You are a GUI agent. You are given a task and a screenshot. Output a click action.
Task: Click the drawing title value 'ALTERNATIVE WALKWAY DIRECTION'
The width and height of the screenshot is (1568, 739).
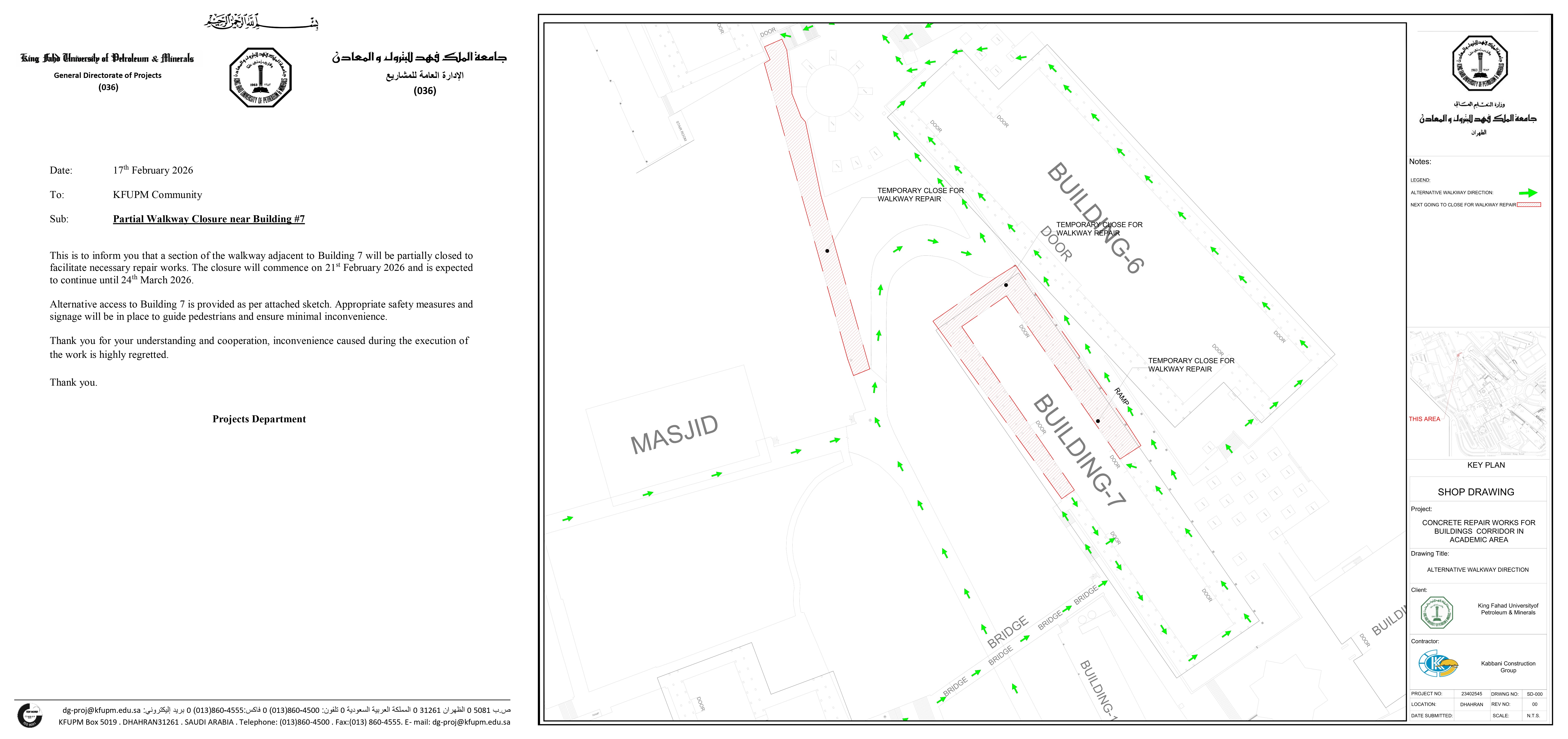coord(1478,570)
